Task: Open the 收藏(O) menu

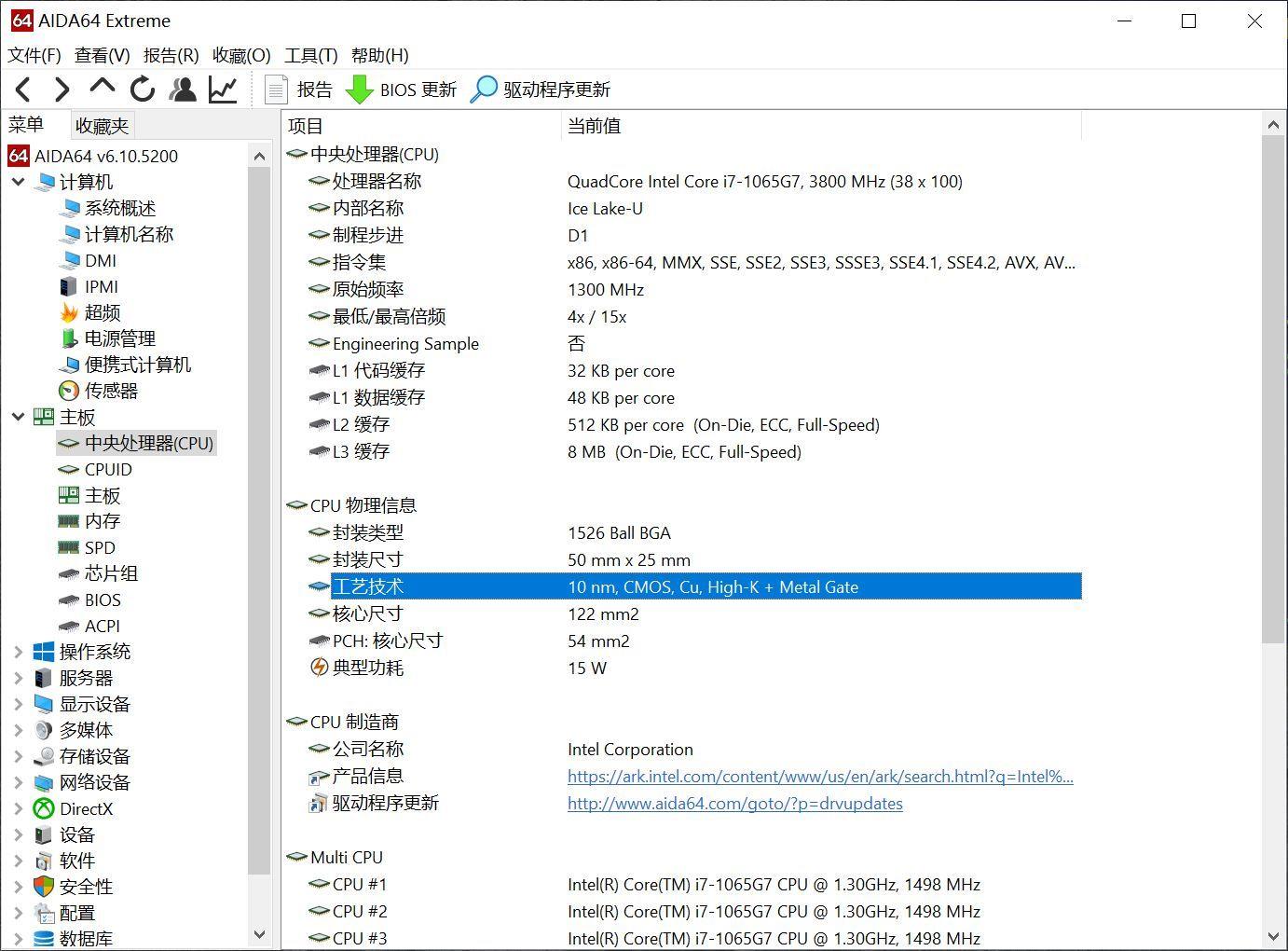Action: click(x=241, y=55)
